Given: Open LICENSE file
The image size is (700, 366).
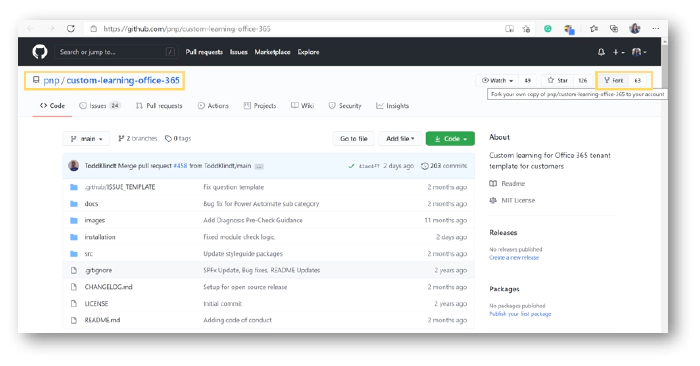Looking at the screenshot, I should [x=96, y=304].
